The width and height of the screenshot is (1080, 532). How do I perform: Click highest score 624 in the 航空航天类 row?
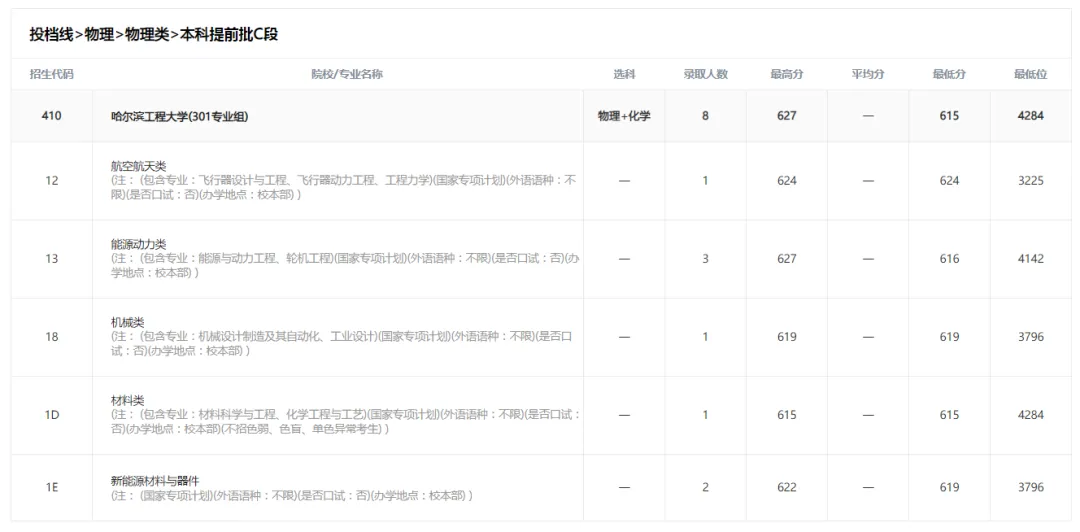click(x=787, y=181)
